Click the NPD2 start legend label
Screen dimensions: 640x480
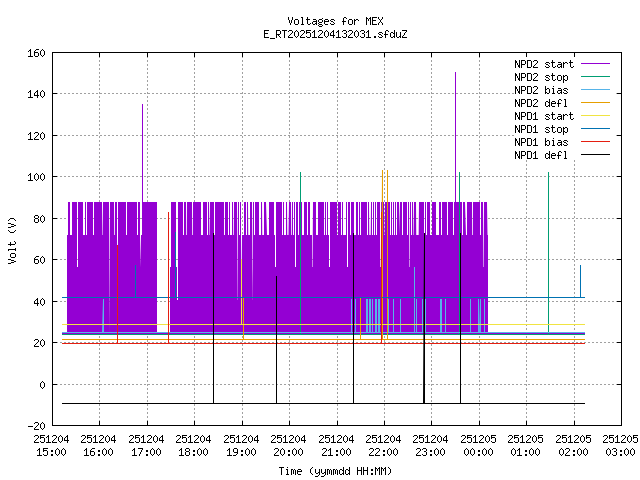(x=544, y=64)
